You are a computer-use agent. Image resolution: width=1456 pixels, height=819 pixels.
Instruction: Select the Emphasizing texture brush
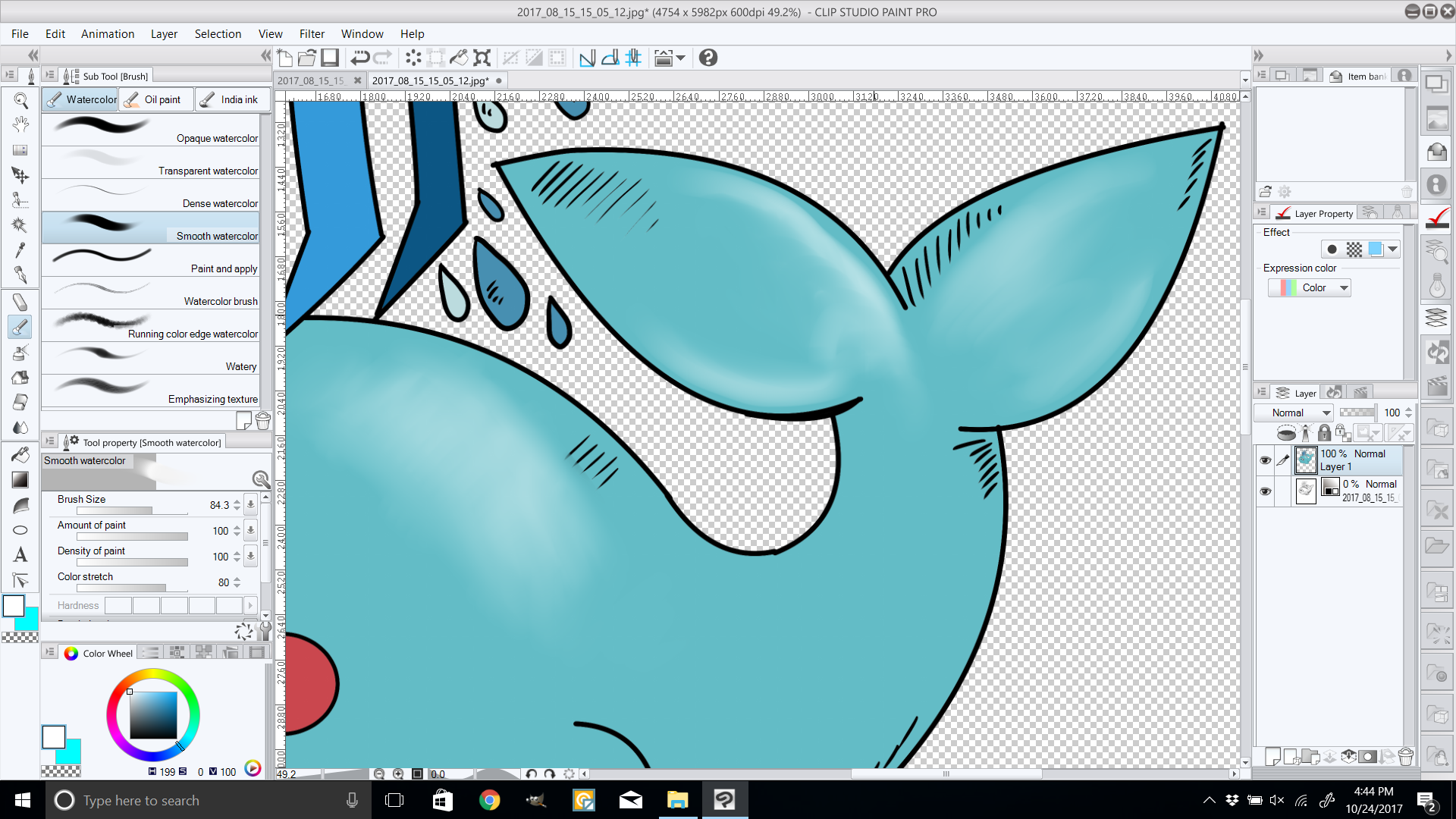151,390
